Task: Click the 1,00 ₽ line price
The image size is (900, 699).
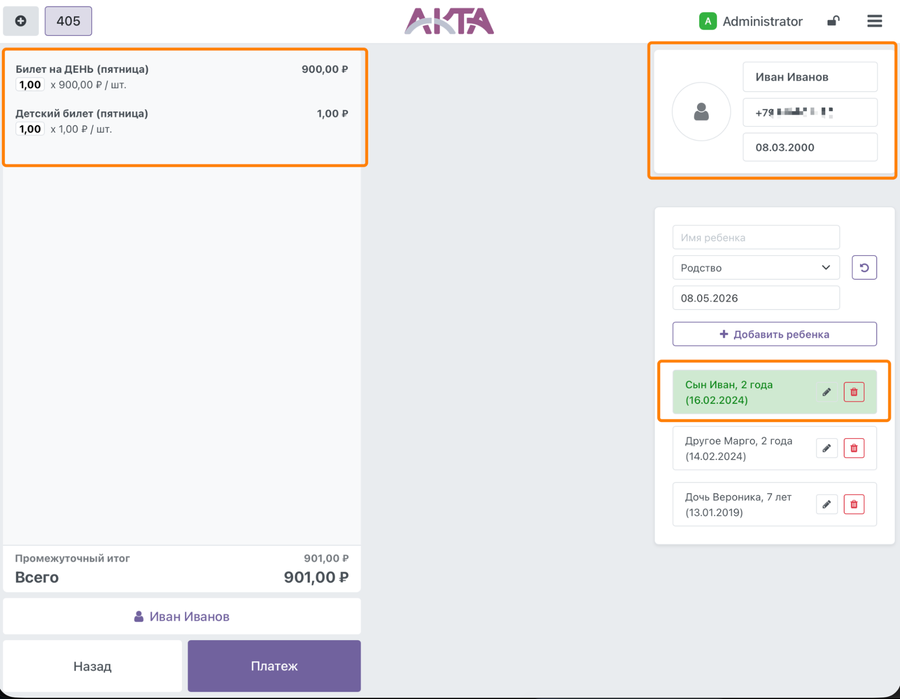Action: pyautogui.click(x=332, y=114)
